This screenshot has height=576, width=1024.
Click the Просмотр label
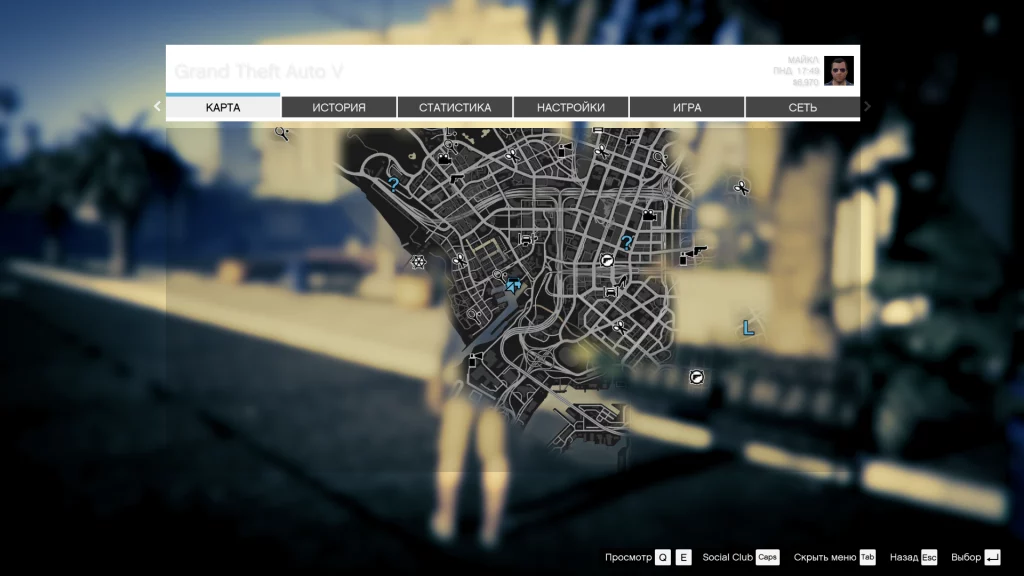[x=628, y=557]
